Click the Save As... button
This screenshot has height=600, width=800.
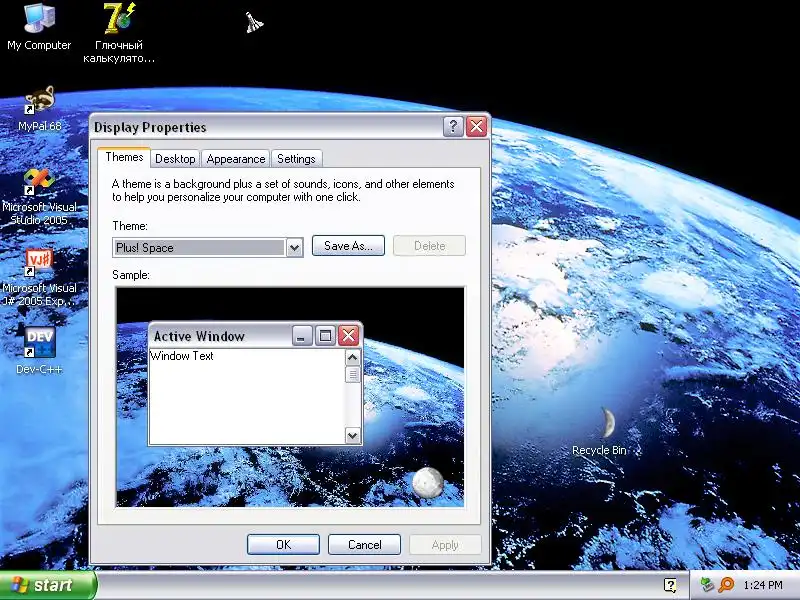[x=348, y=245]
